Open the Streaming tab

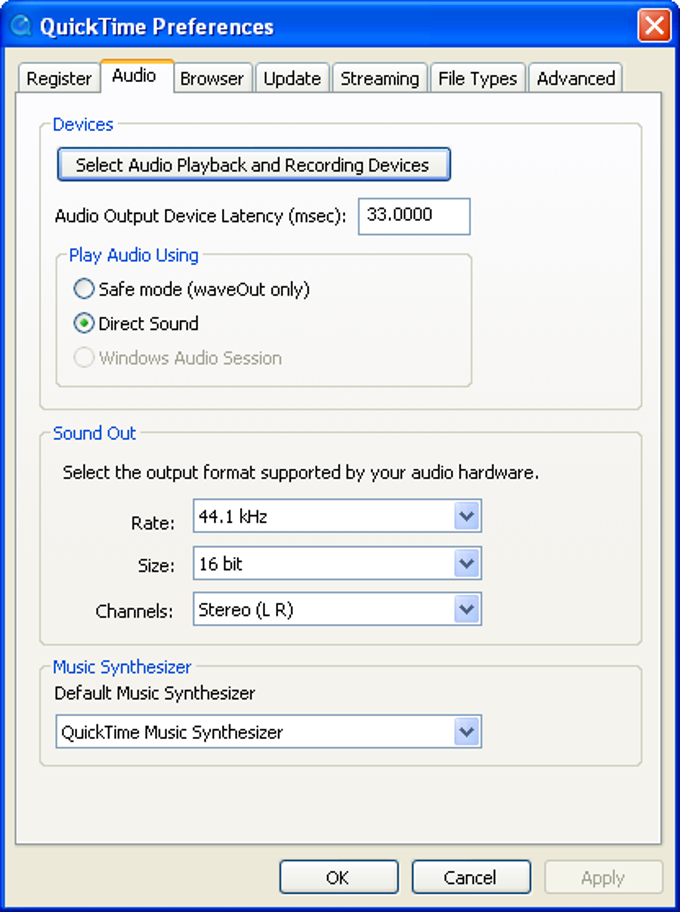pos(379,78)
